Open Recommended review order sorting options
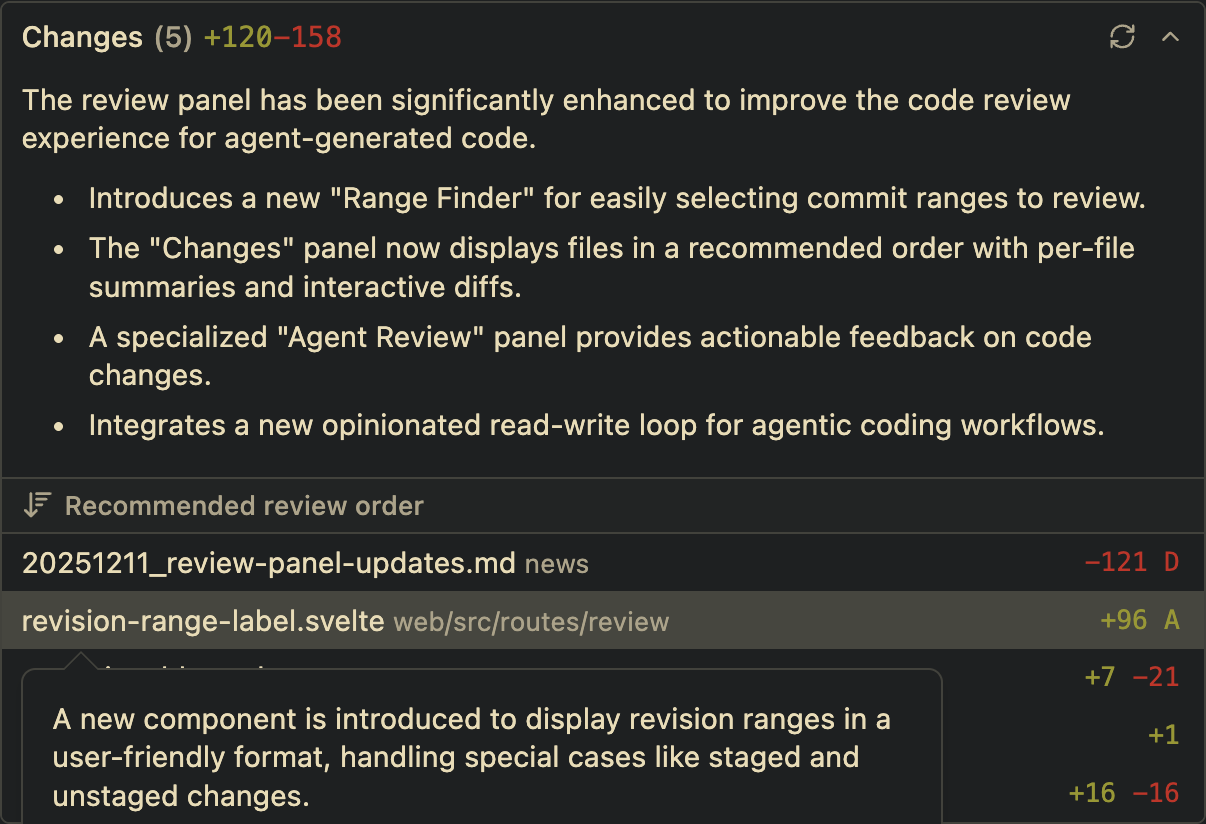1206x824 pixels. (x=244, y=506)
